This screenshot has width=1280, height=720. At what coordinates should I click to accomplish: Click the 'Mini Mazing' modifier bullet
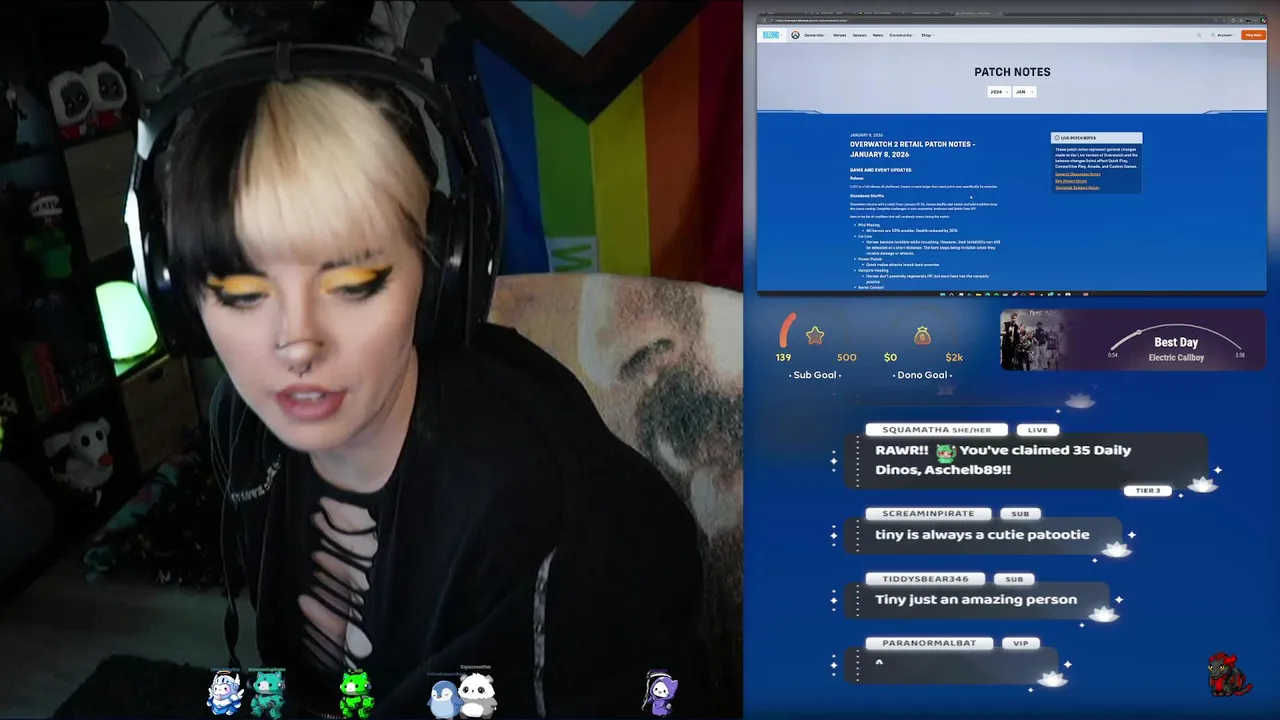coord(868,225)
